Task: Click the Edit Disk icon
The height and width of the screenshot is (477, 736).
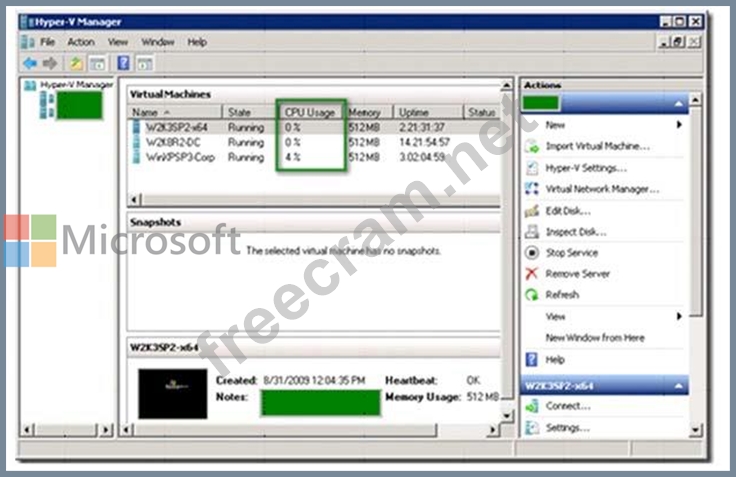Action: click(532, 211)
